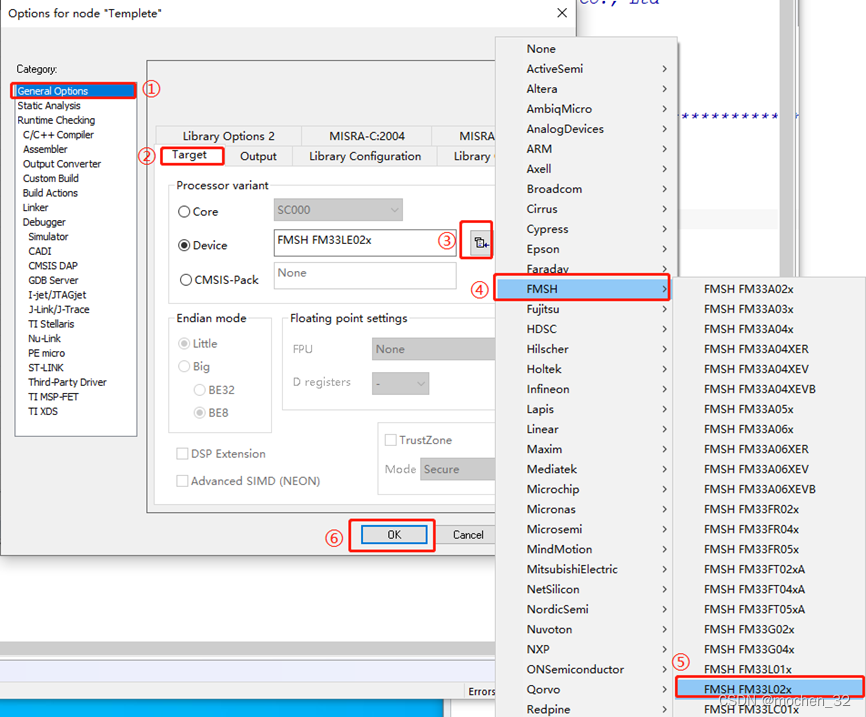Choose FMSH FM33A02x device
Viewport: 866px width, 717px height.
pos(769,289)
